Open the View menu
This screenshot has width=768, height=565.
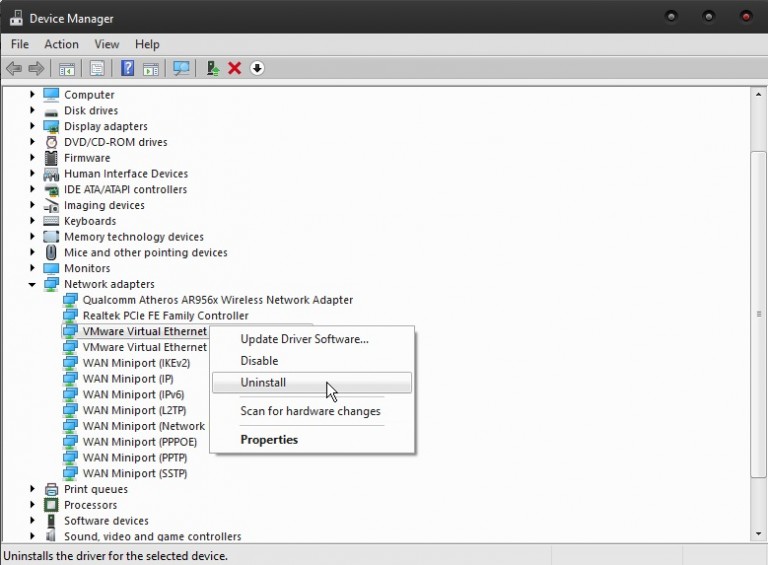[x=106, y=44]
